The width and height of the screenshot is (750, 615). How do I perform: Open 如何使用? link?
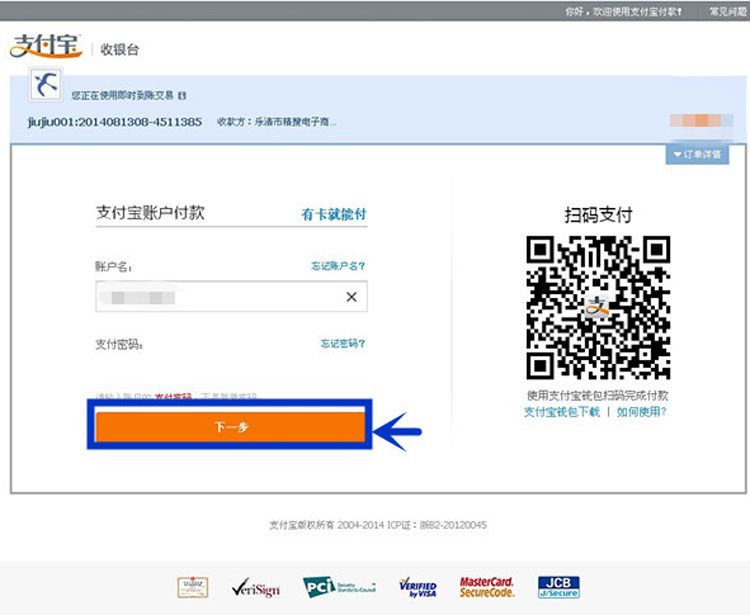click(x=641, y=412)
